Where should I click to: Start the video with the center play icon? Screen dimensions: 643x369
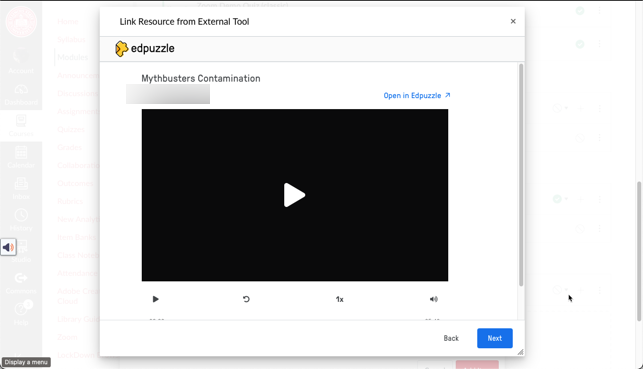coord(294,195)
